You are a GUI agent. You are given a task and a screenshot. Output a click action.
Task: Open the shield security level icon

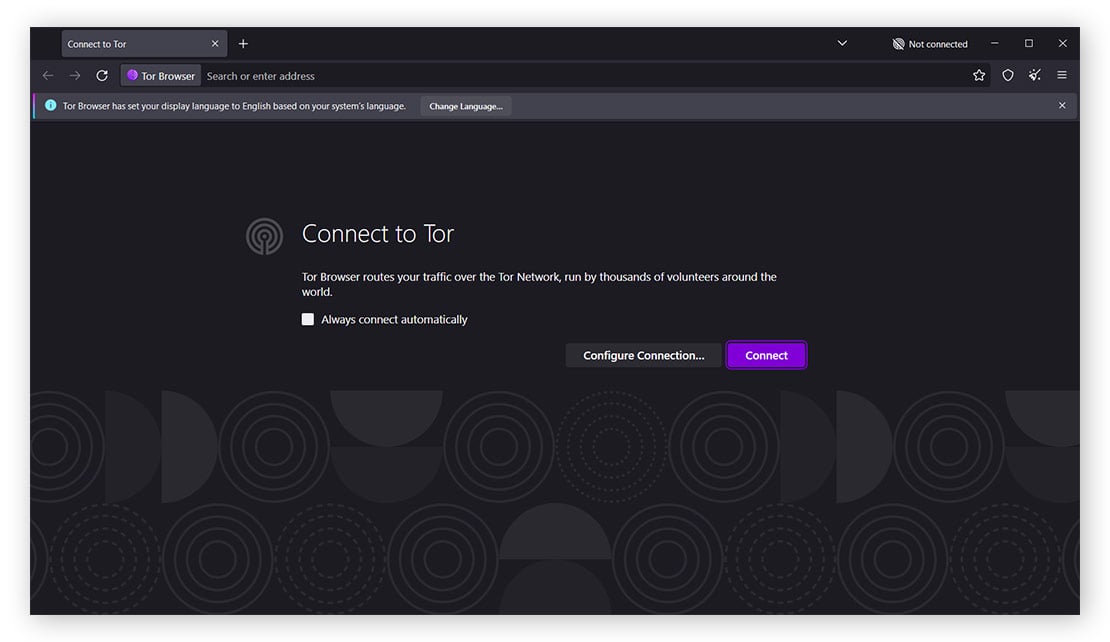pos(1008,76)
